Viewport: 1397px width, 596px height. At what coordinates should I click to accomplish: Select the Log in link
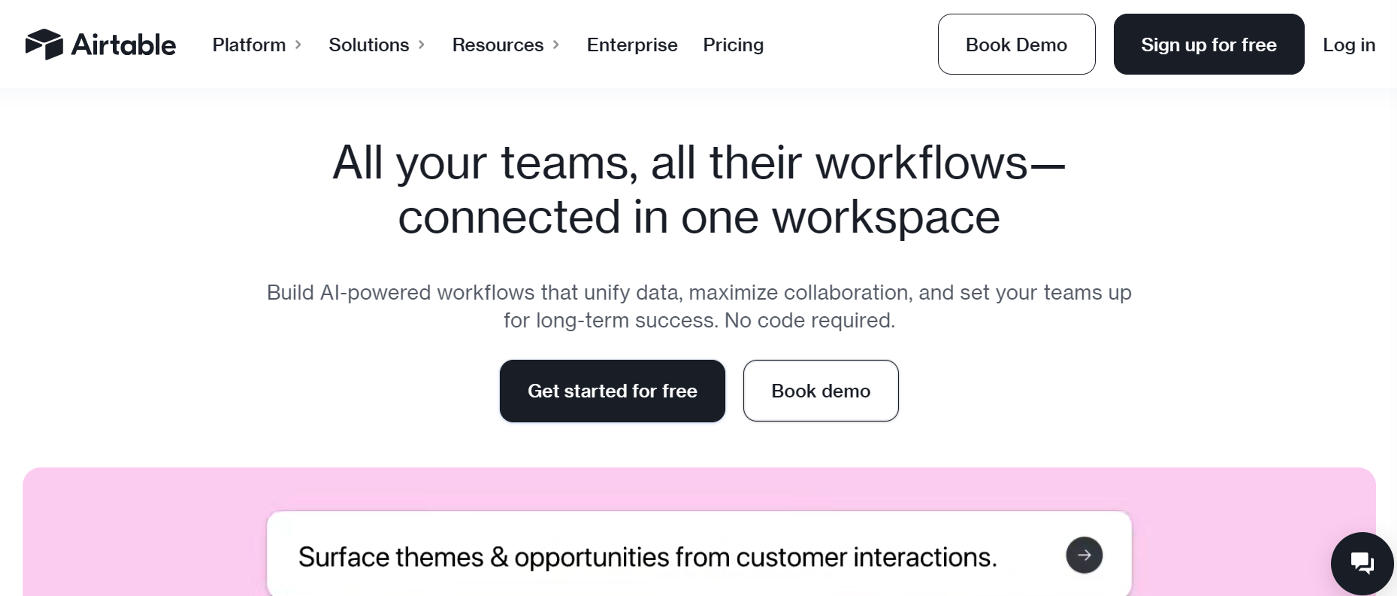point(1348,45)
